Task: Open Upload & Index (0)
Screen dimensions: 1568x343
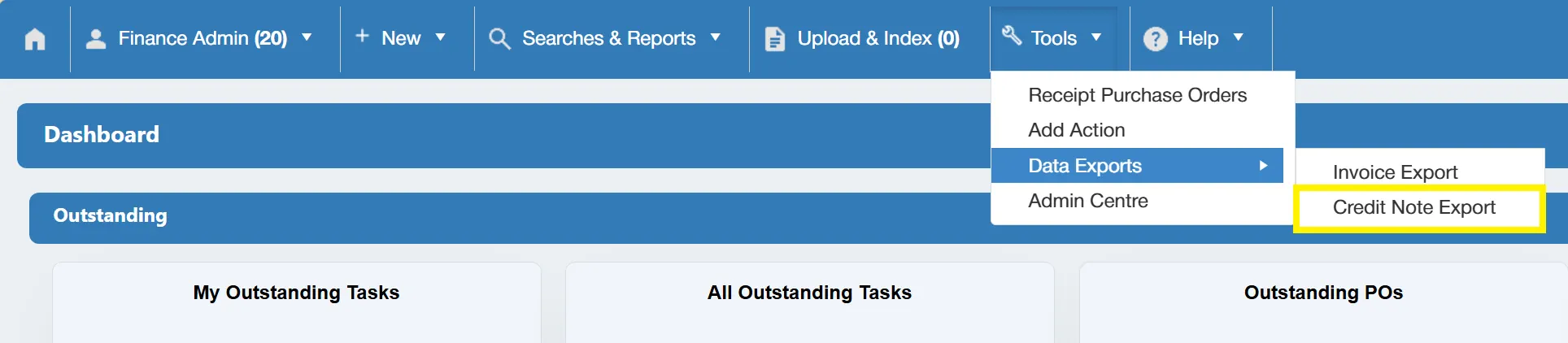Action: pos(878,38)
